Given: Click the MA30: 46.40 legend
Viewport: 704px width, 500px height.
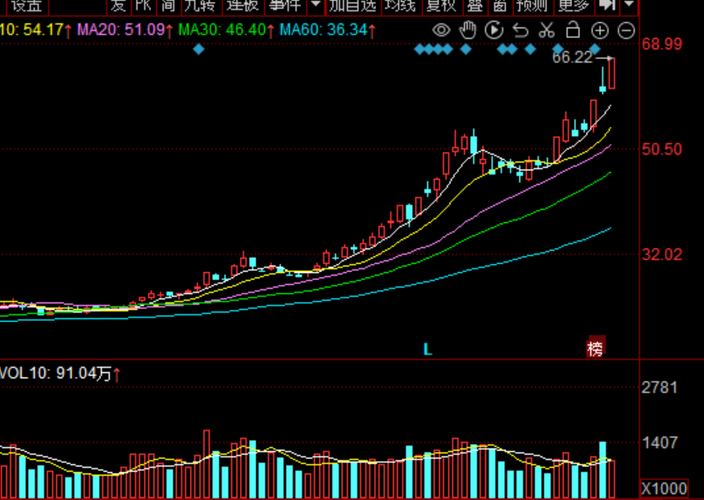Looking at the screenshot, I should [227, 30].
